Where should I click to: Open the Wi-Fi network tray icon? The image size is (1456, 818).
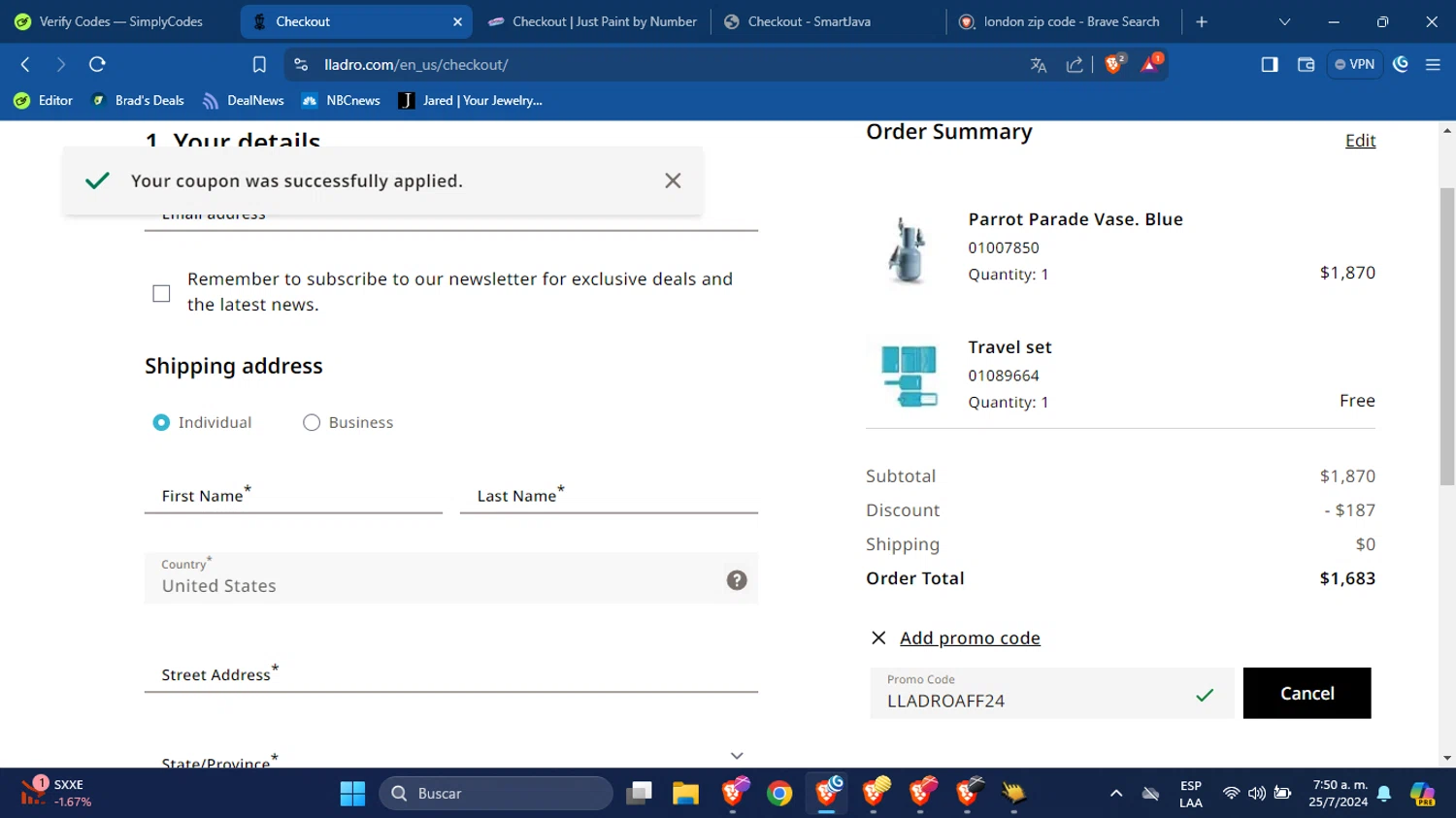point(1231,794)
